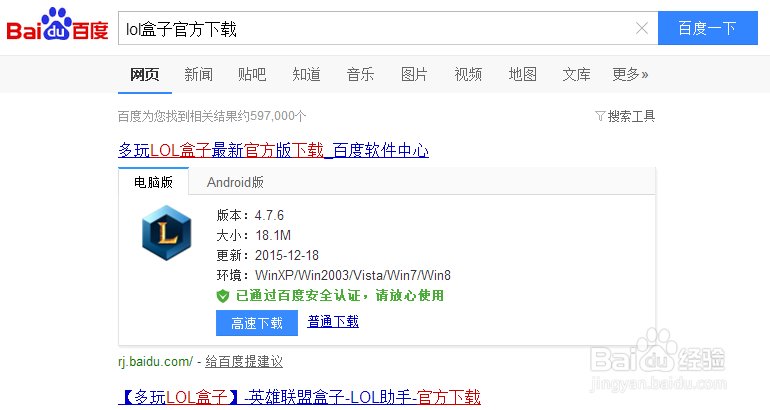The image size is (770, 410).
Task: Click the Baidu logo
Action: 57,25
